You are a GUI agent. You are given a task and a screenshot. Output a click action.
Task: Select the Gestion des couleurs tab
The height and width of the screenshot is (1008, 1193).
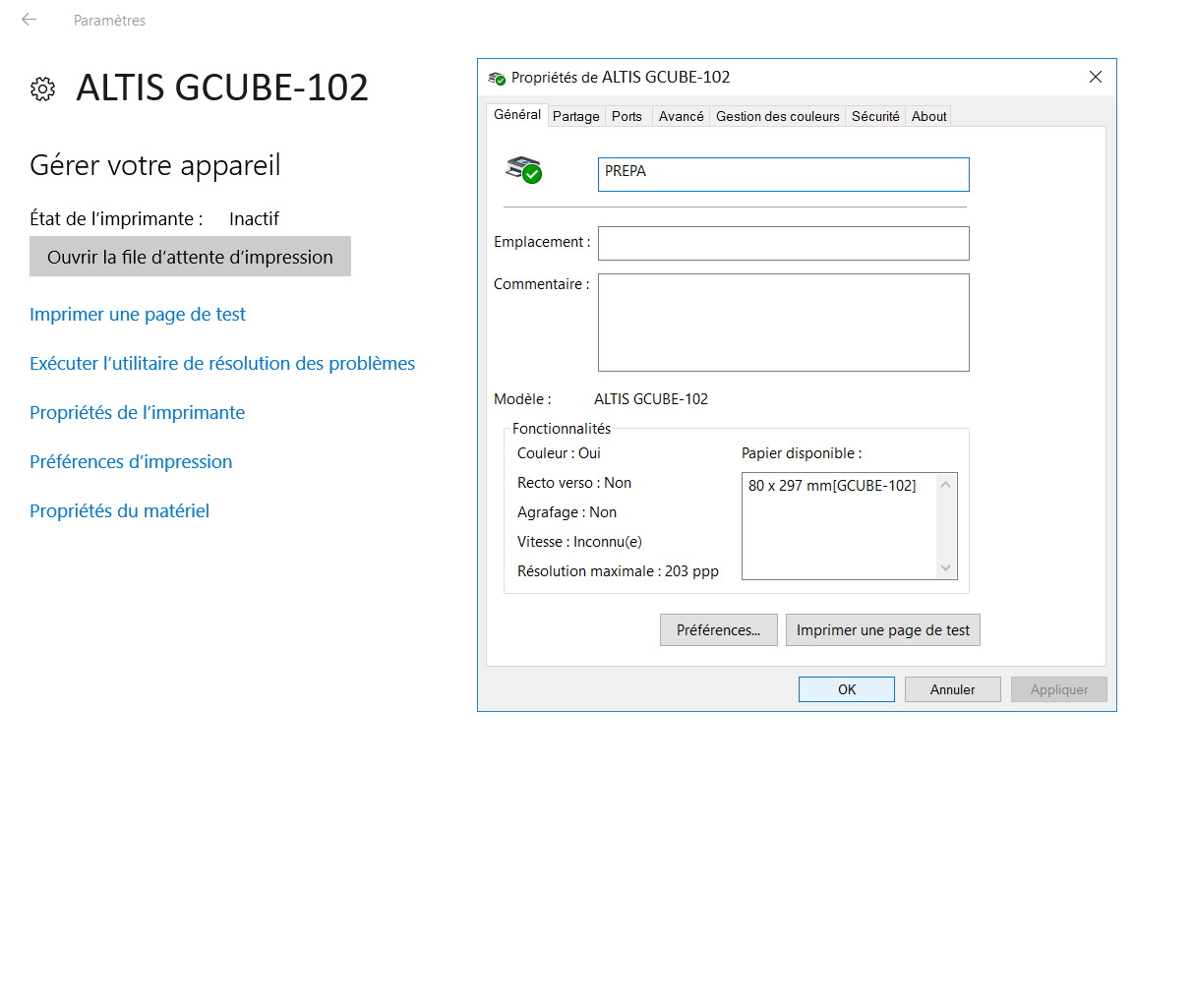click(777, 116)
